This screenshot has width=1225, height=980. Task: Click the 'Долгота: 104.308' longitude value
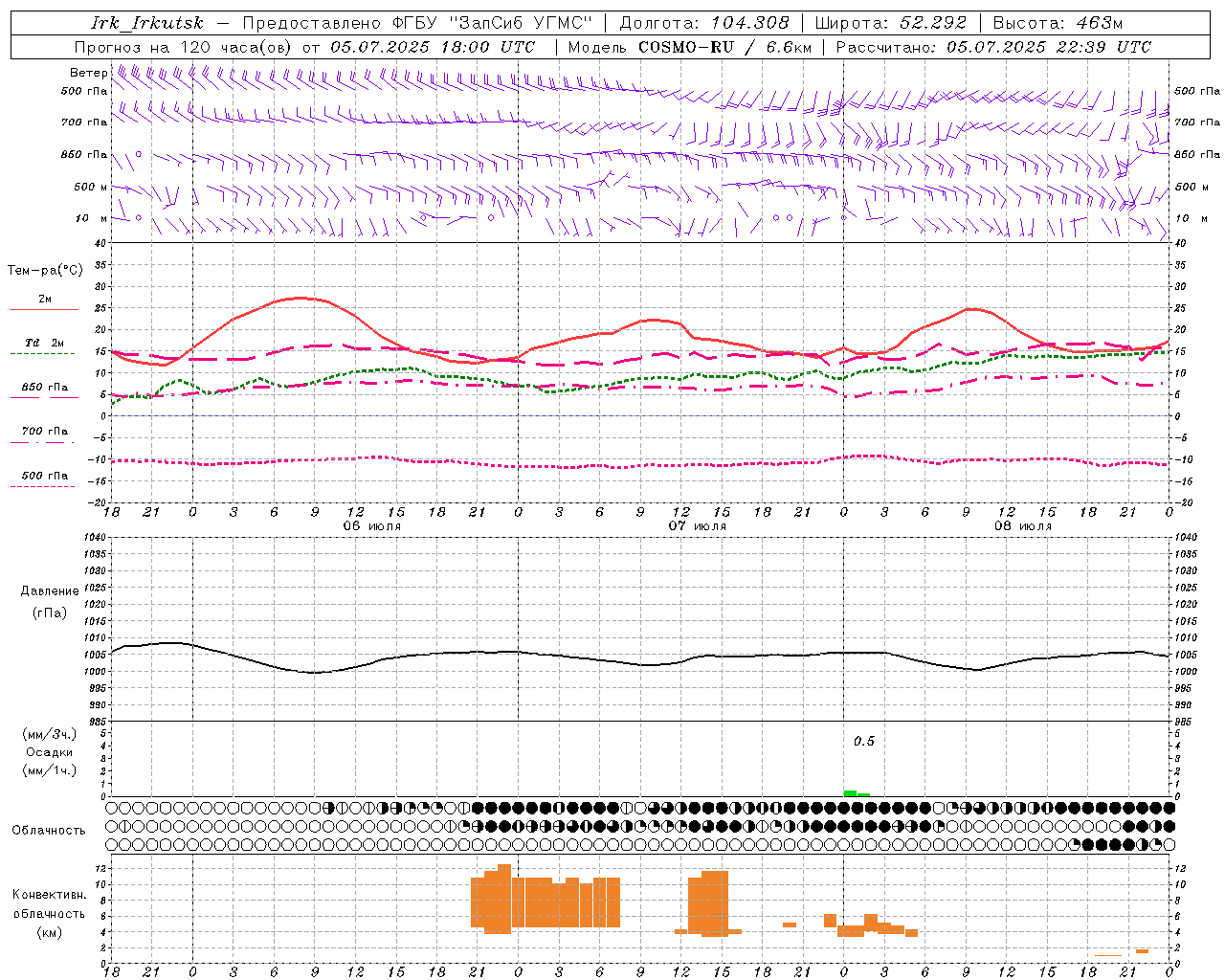[x=704, y=23]
